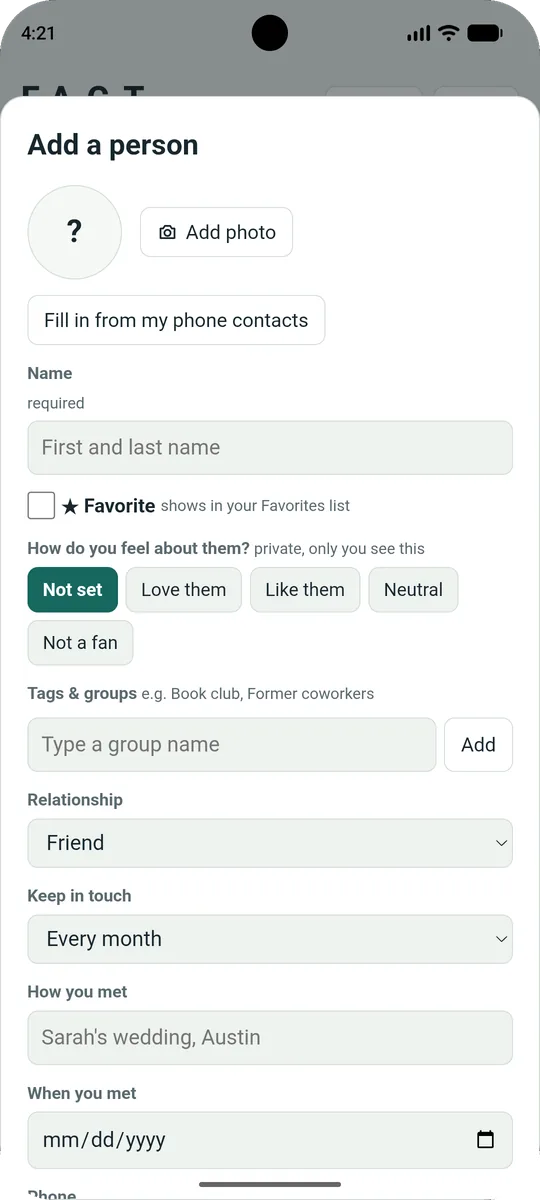Focus the First and last name field
This screenshot has height=1200, width=540.
click(x=270, y=447)
